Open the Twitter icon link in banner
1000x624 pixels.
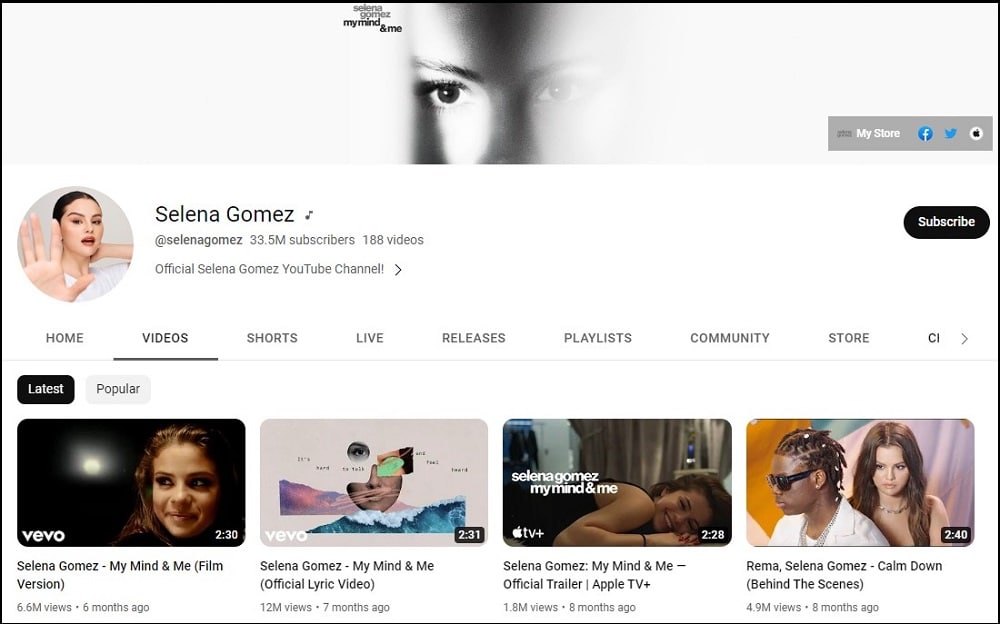tap(950, 133)
